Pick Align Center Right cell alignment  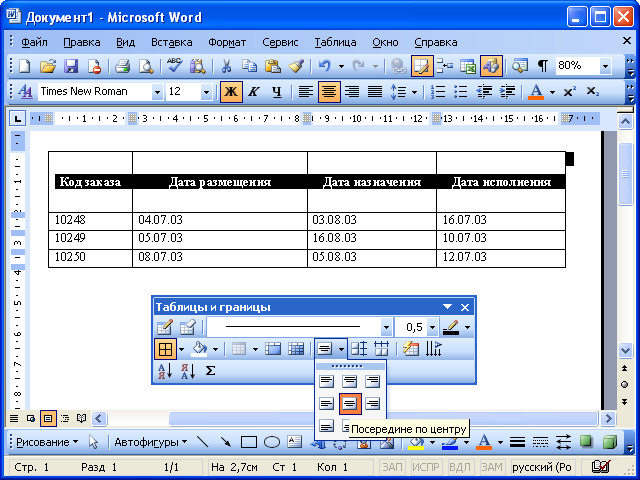[x=373, y=404]
